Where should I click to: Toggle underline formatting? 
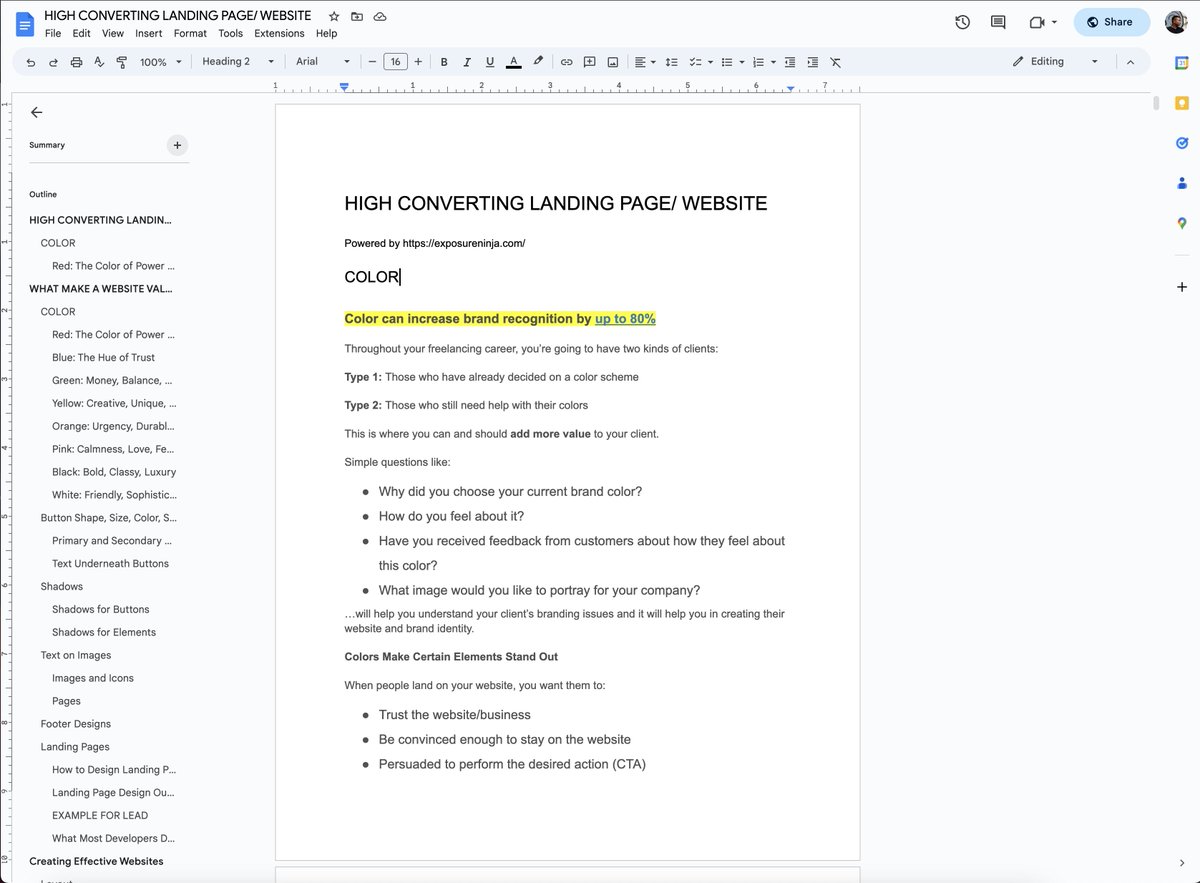[x=490, y=61]
